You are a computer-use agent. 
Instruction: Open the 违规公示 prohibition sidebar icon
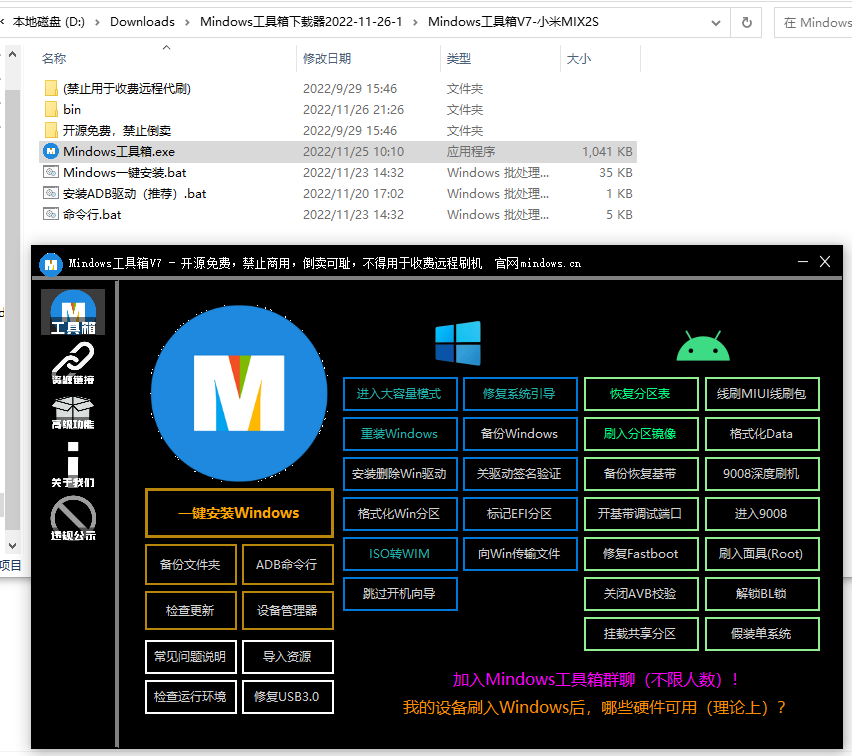pyautogui.click(x=73, y=519)
